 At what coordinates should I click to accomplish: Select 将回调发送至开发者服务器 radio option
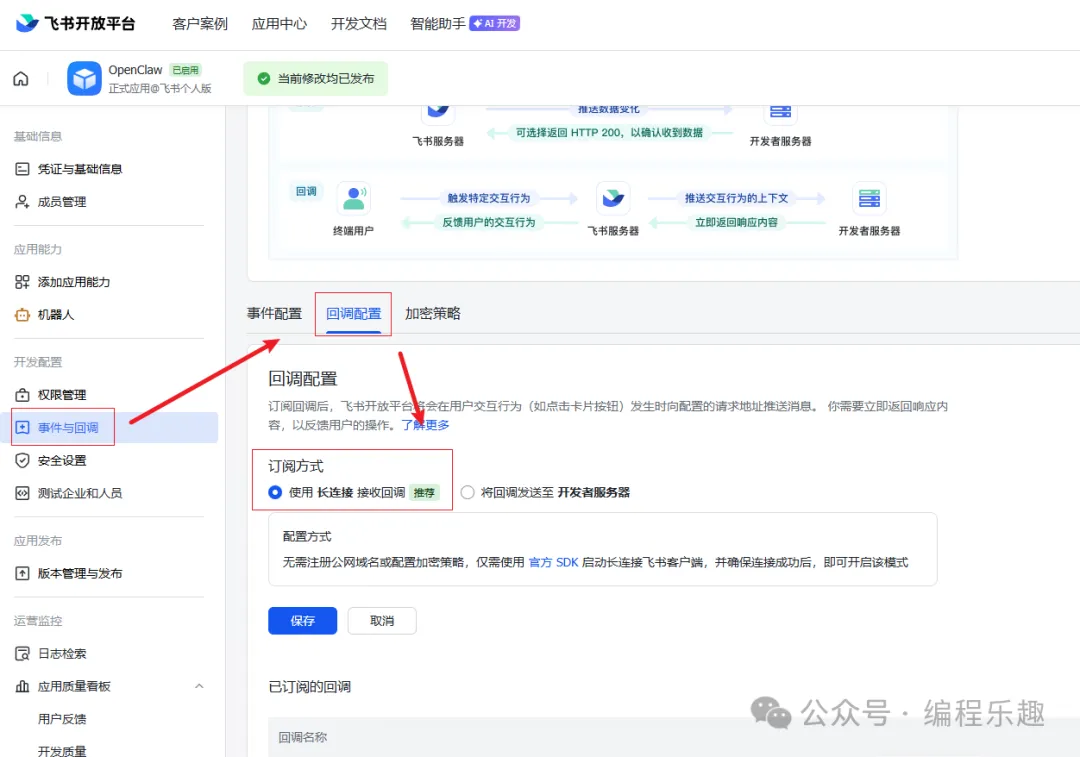468,492
